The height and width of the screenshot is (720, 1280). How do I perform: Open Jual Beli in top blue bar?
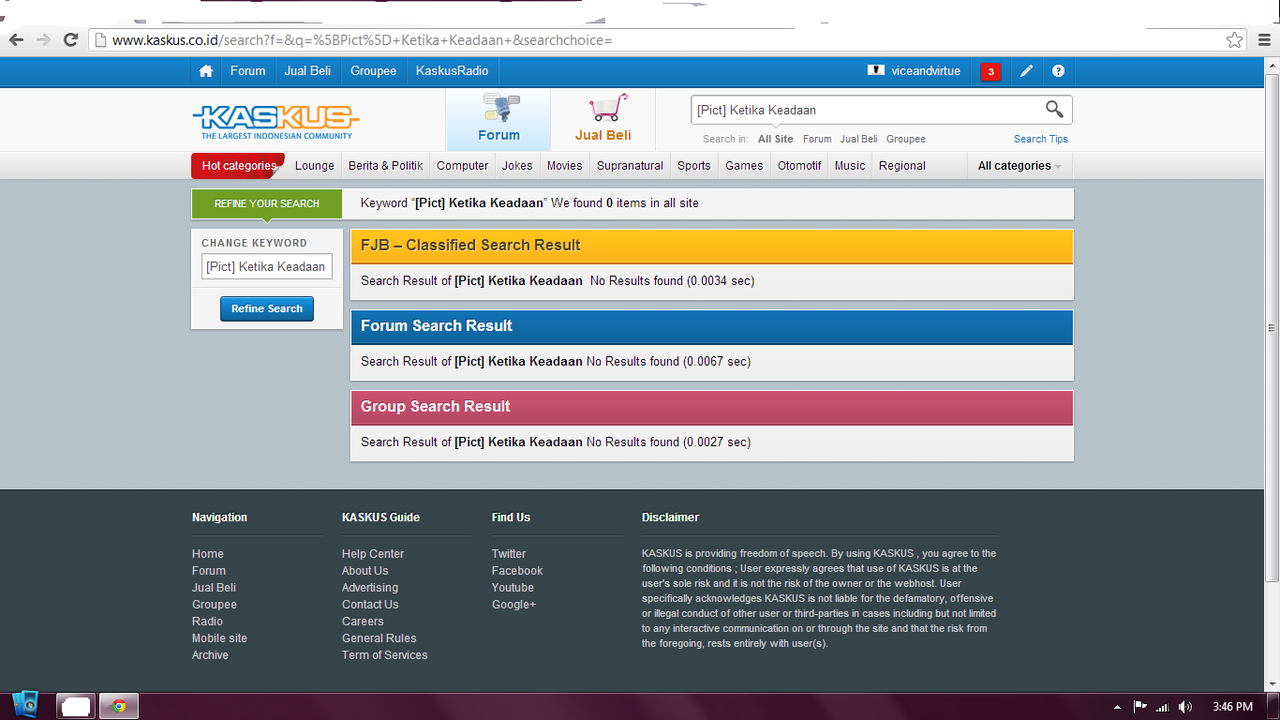tap(308, 71)
